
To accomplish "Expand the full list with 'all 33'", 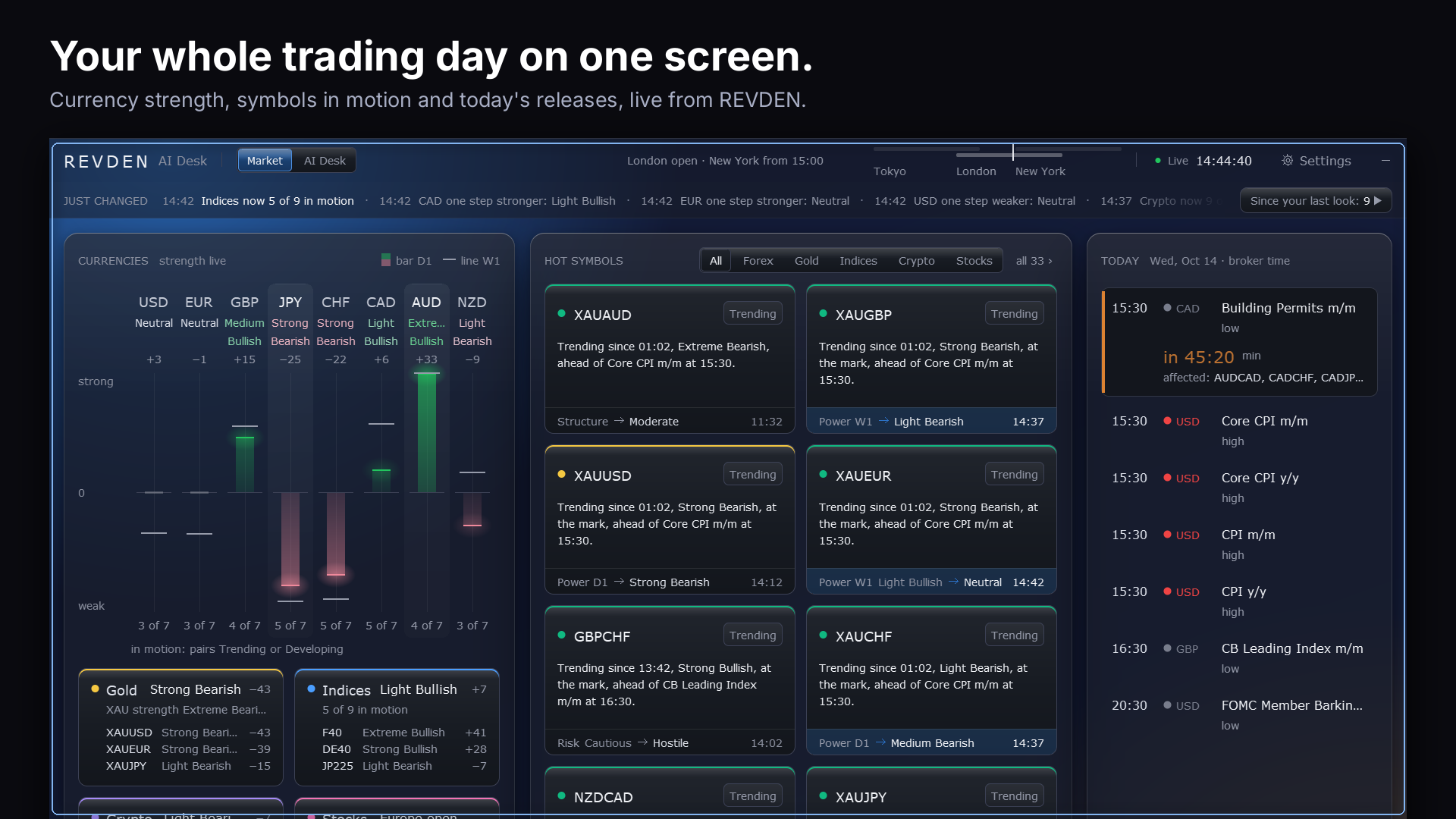I will 1034,261.
